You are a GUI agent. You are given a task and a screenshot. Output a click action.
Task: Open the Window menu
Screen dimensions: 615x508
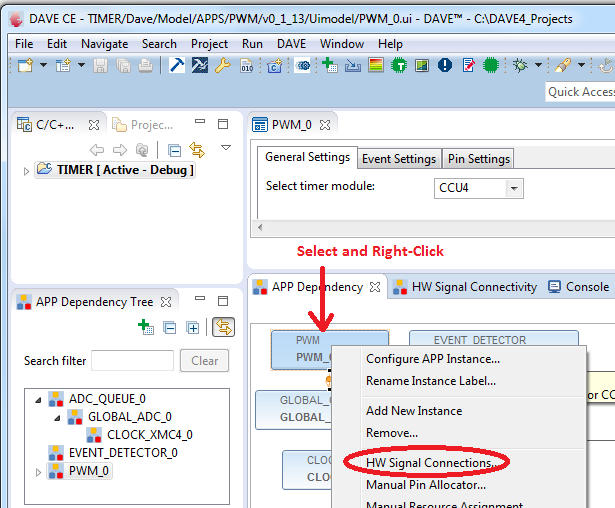[342, 44]
